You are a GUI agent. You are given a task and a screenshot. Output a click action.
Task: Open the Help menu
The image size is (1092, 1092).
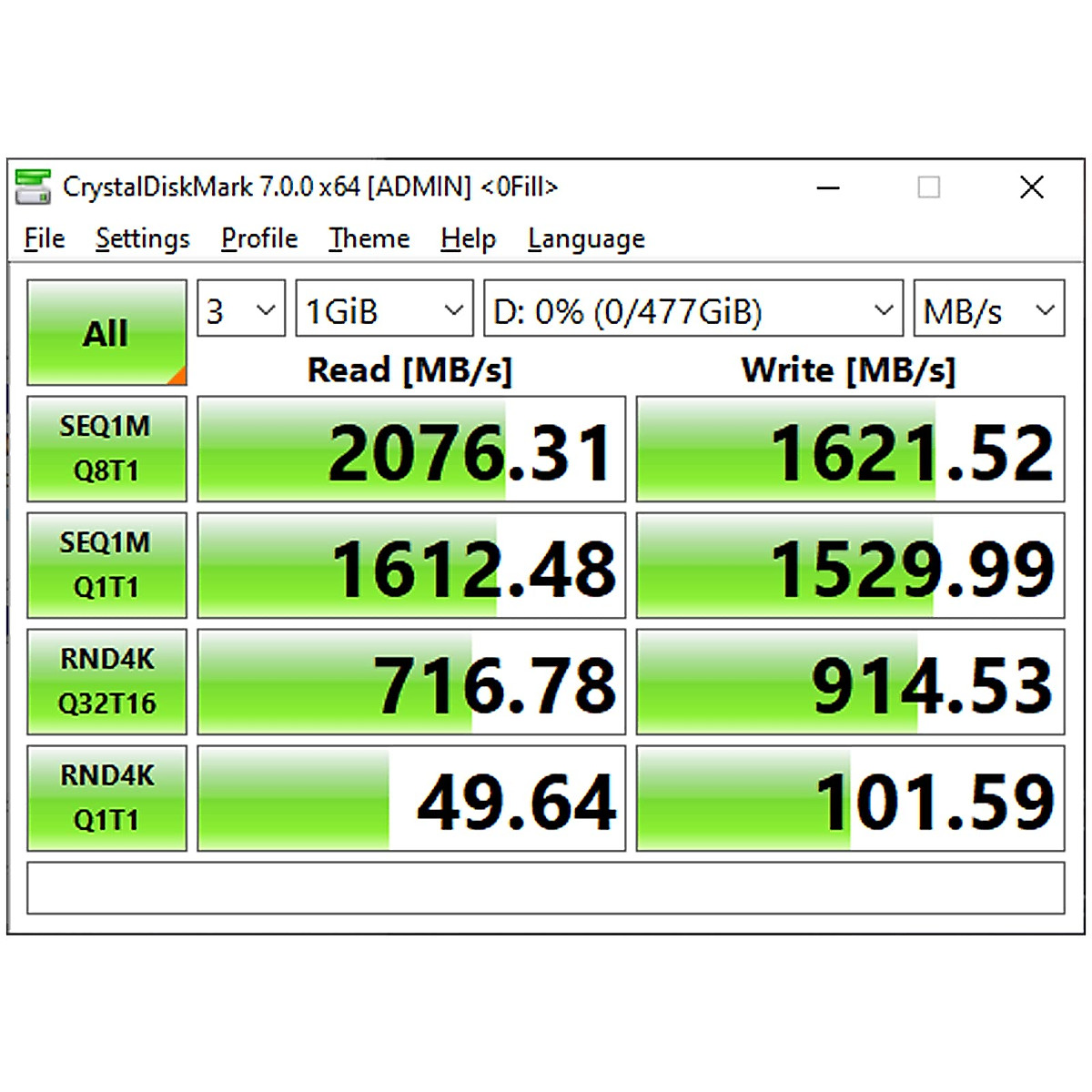(x=467, y=238)
